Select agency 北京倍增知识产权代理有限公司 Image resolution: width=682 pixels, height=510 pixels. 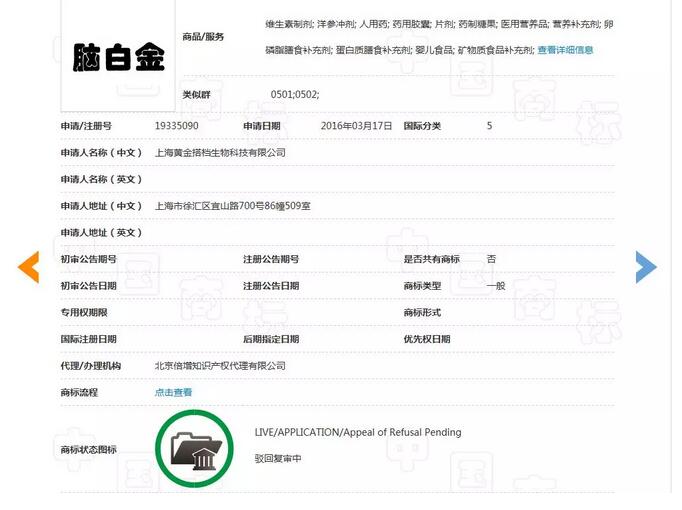(220, 366)
